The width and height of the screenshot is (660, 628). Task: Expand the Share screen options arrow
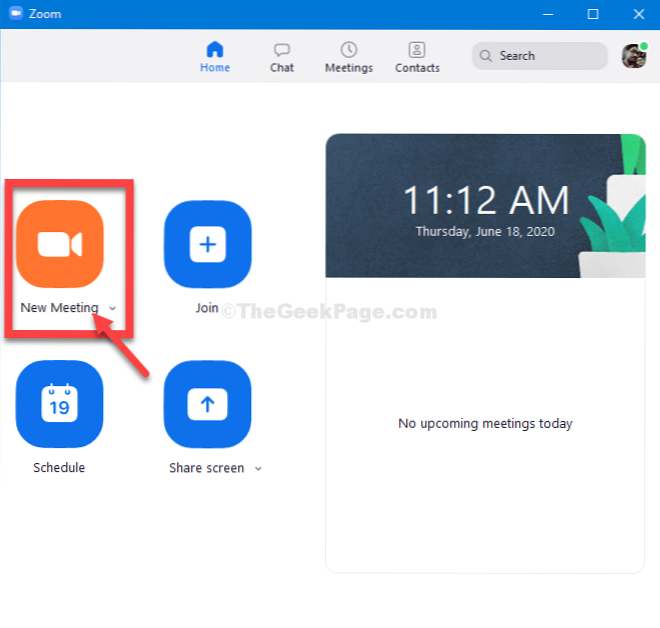(258, 469)
